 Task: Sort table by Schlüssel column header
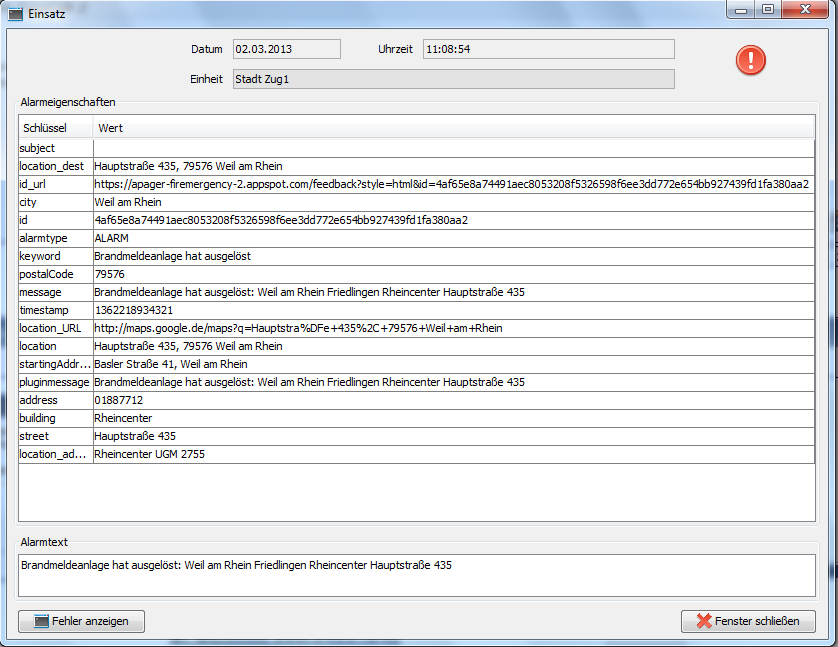[55, 128]
